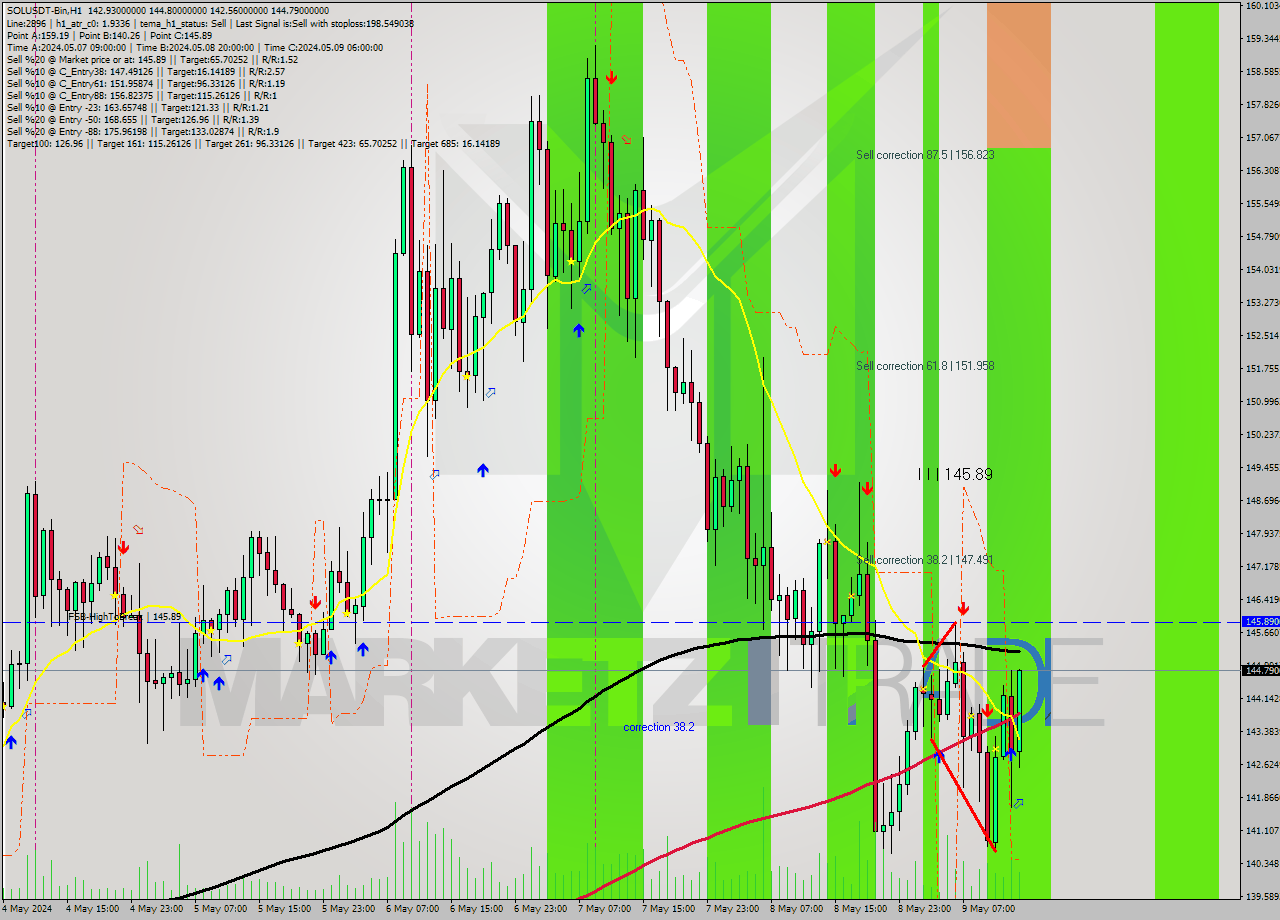This screenshot has height=920, width=1280.
Task: Click the 147.178 price axis label
Action: 1261,567
